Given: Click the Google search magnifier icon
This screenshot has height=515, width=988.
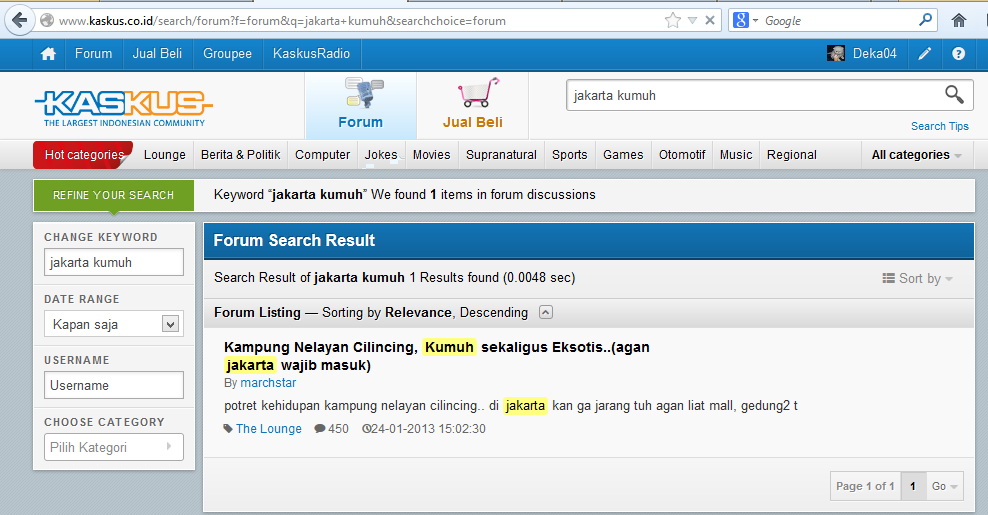Looking at the screenshot, I should coord(925,20).
